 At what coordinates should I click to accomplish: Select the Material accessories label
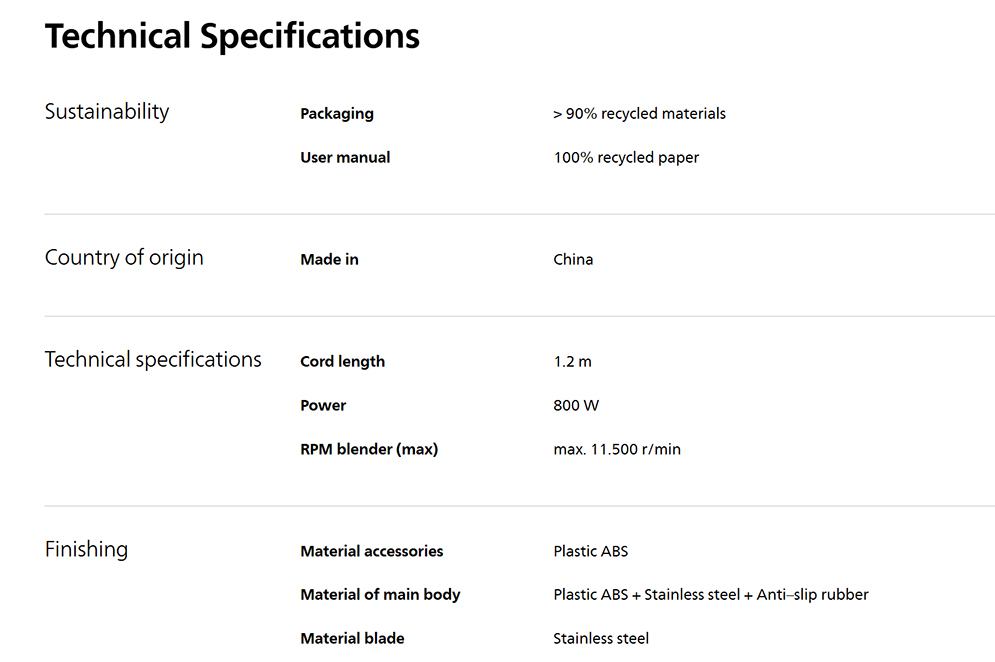click(371, 551)
